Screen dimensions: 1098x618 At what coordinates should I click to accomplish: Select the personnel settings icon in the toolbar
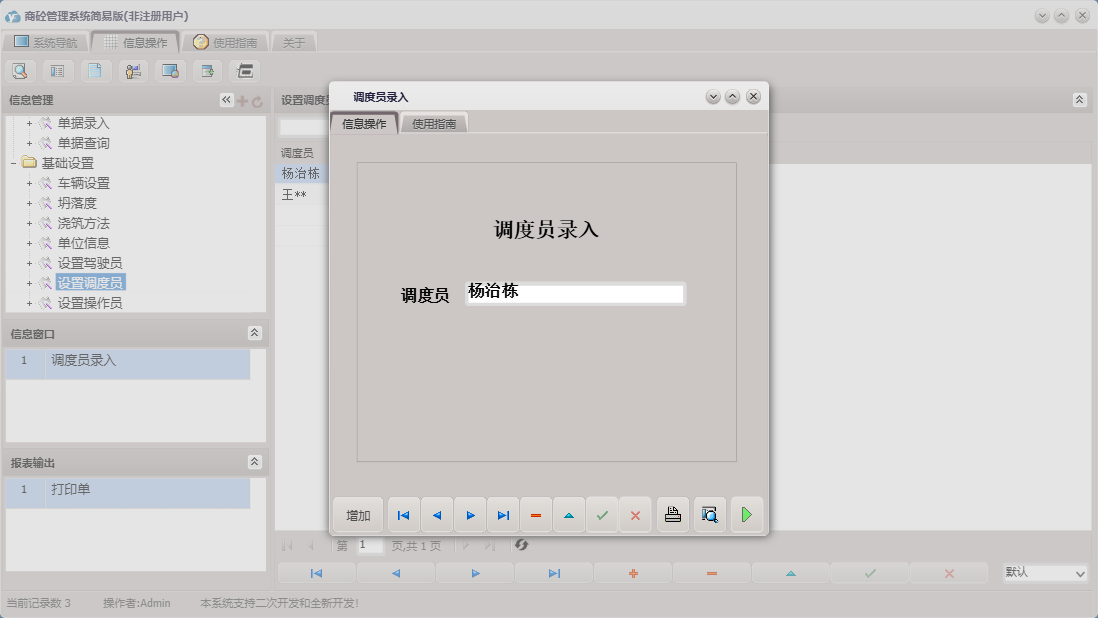132,70
